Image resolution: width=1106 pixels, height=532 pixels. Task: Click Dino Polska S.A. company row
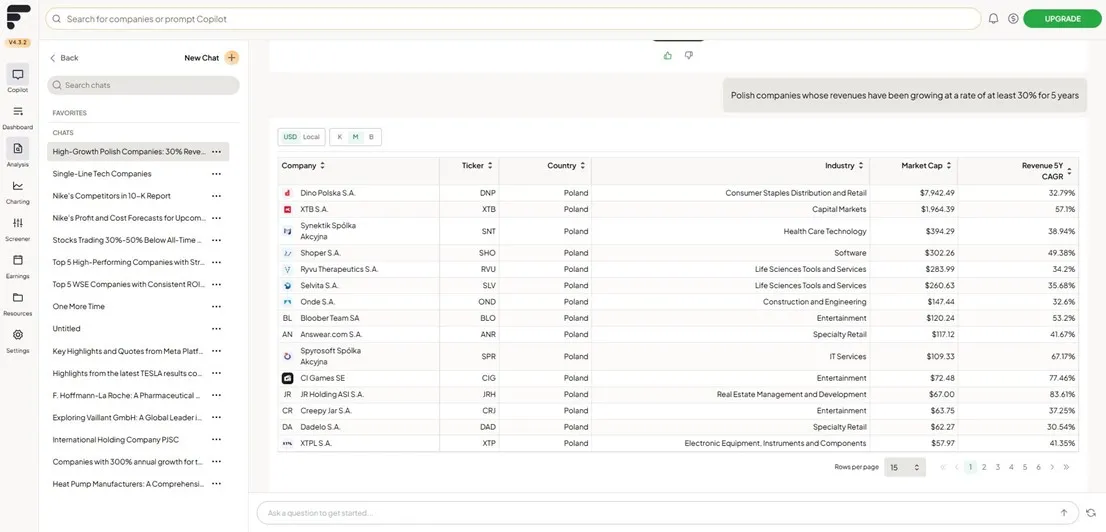677,193
